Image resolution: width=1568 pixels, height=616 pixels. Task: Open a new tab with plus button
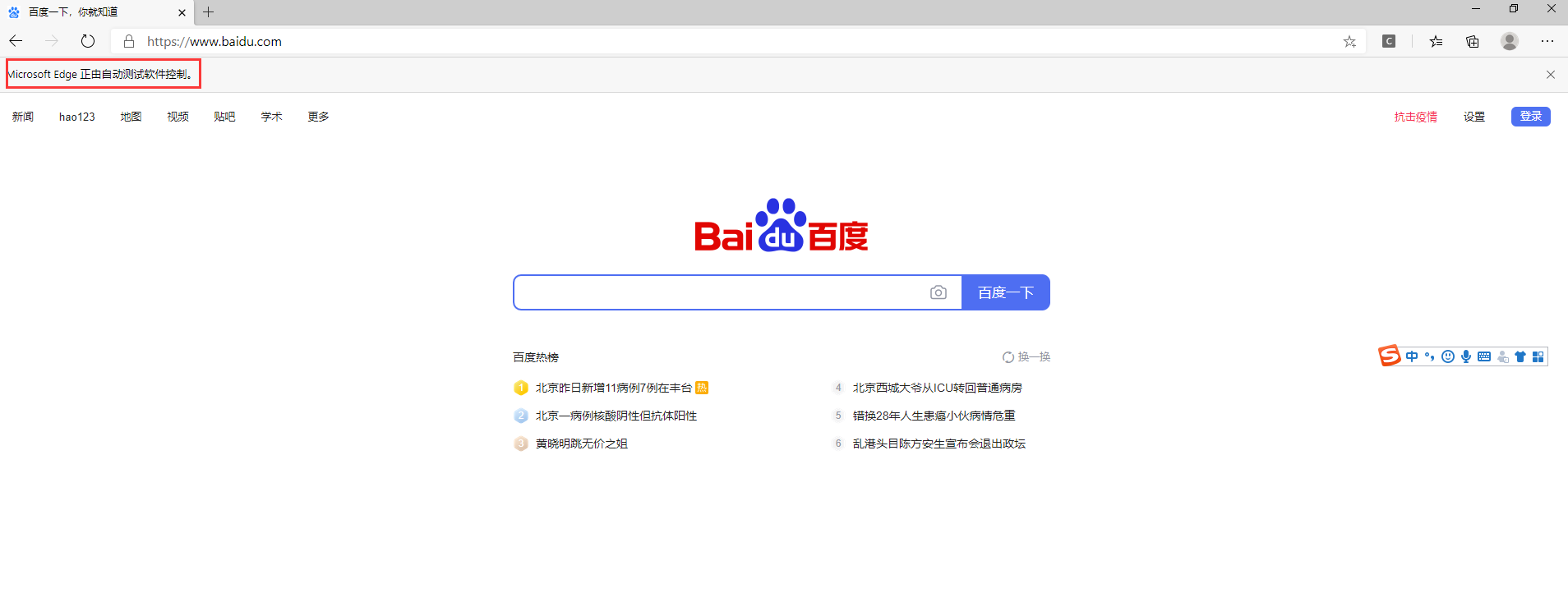pos(209,11)
